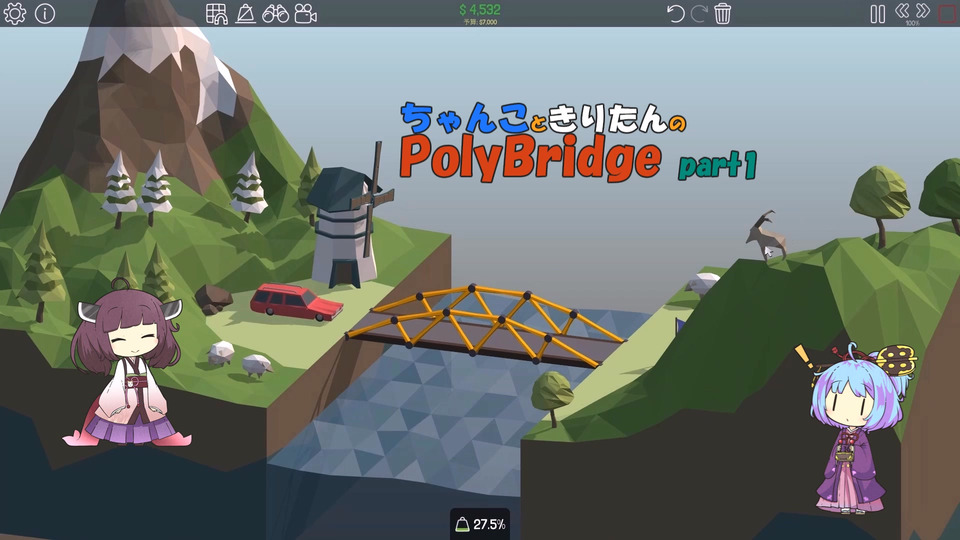This screenshot has height=540, width=960.
Task: Click the binoculars view icon
Action: (276, 13)
